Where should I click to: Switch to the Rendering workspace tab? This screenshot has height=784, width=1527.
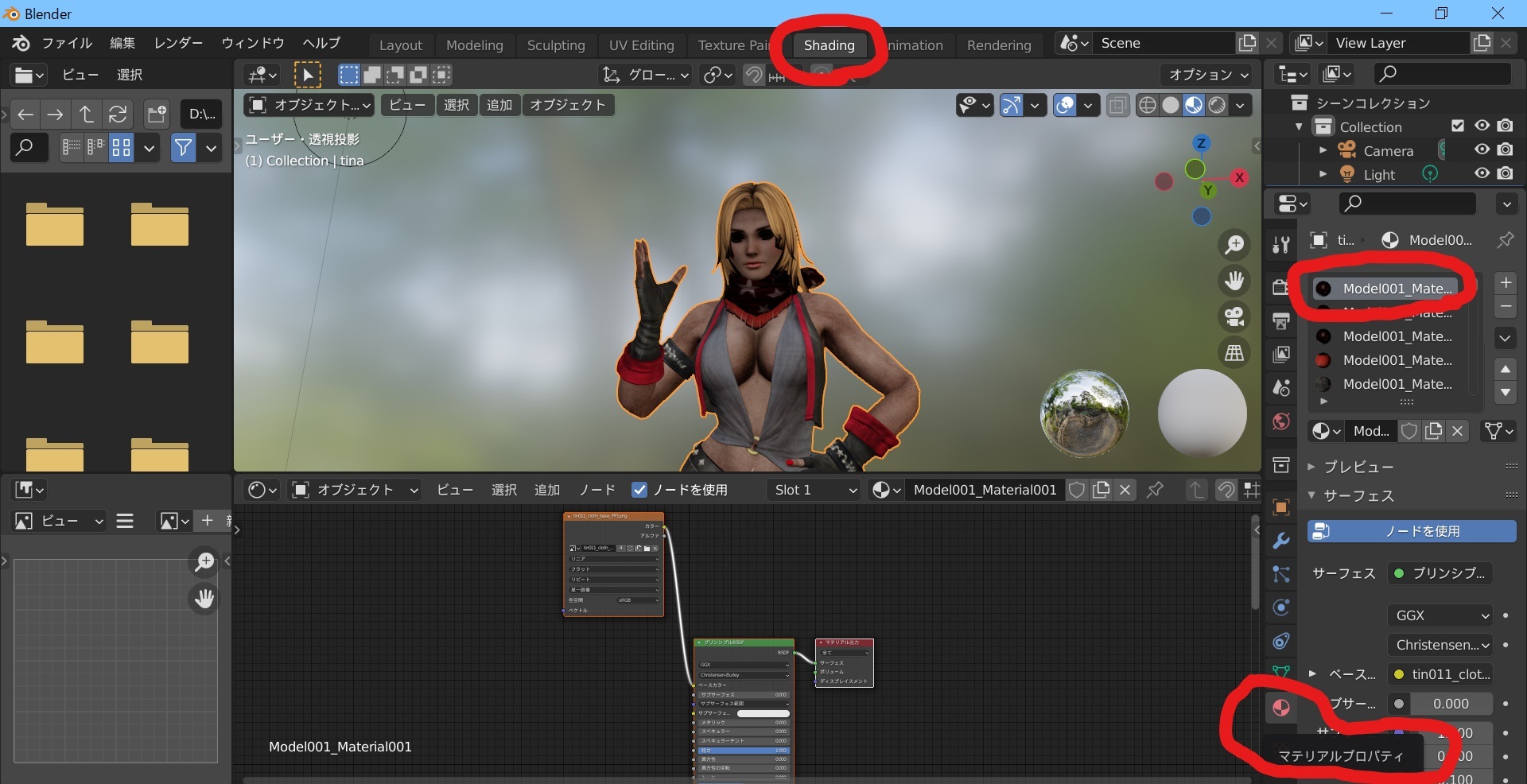tap(999, 45)
